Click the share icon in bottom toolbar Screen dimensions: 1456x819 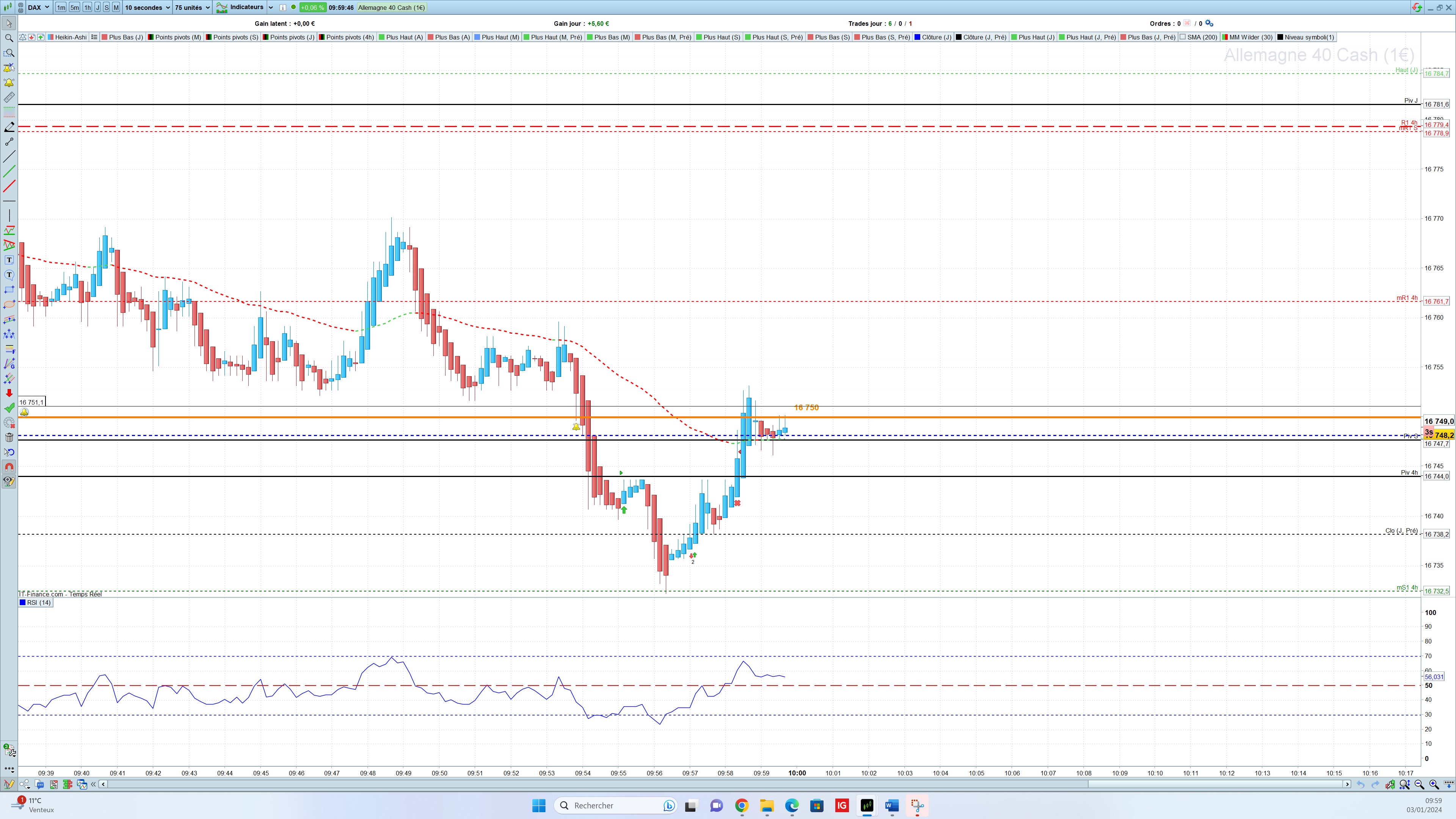click(x=25, y=784)
